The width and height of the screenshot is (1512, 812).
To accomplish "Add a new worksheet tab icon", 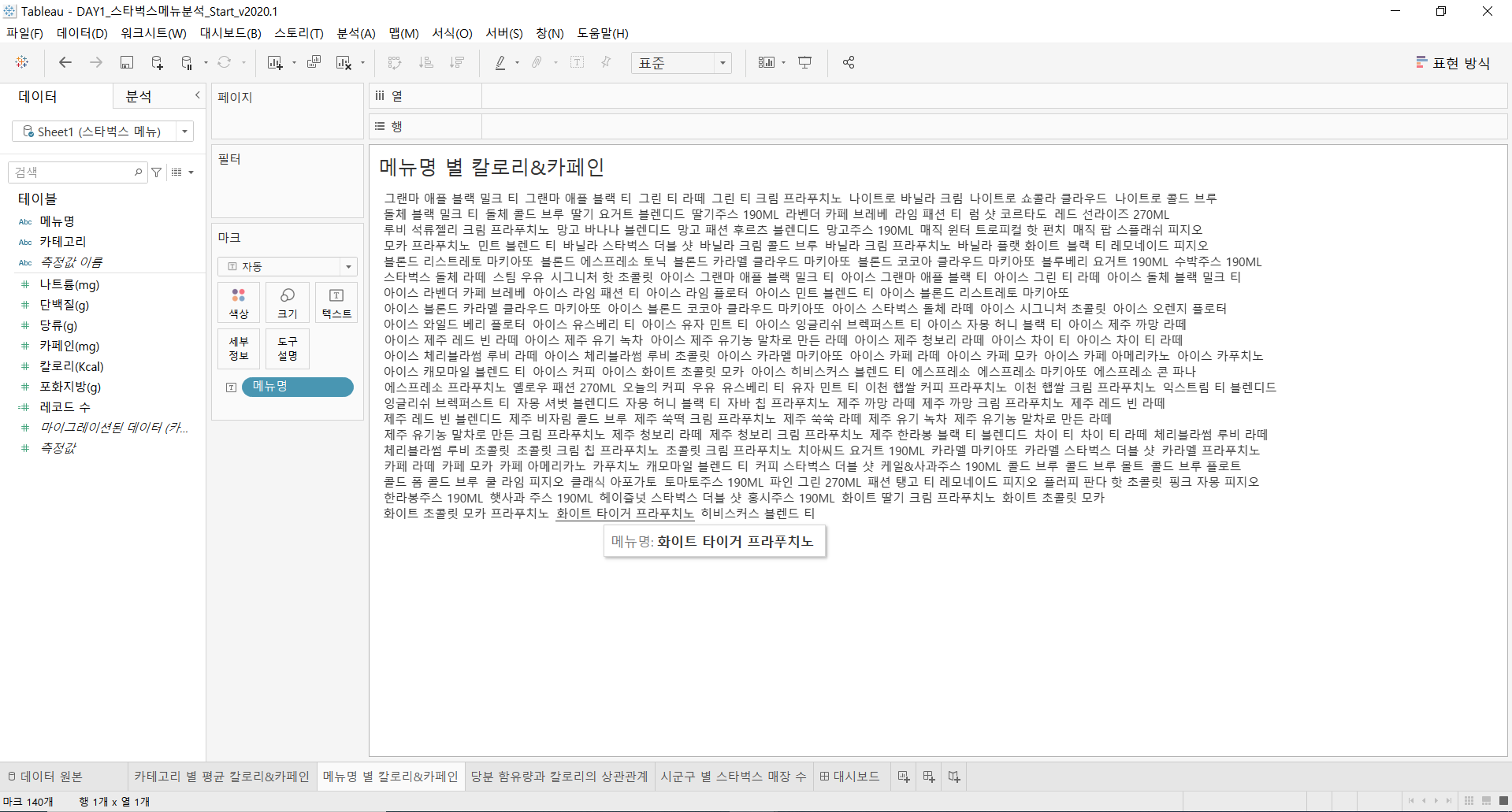I will click(904, 777).
